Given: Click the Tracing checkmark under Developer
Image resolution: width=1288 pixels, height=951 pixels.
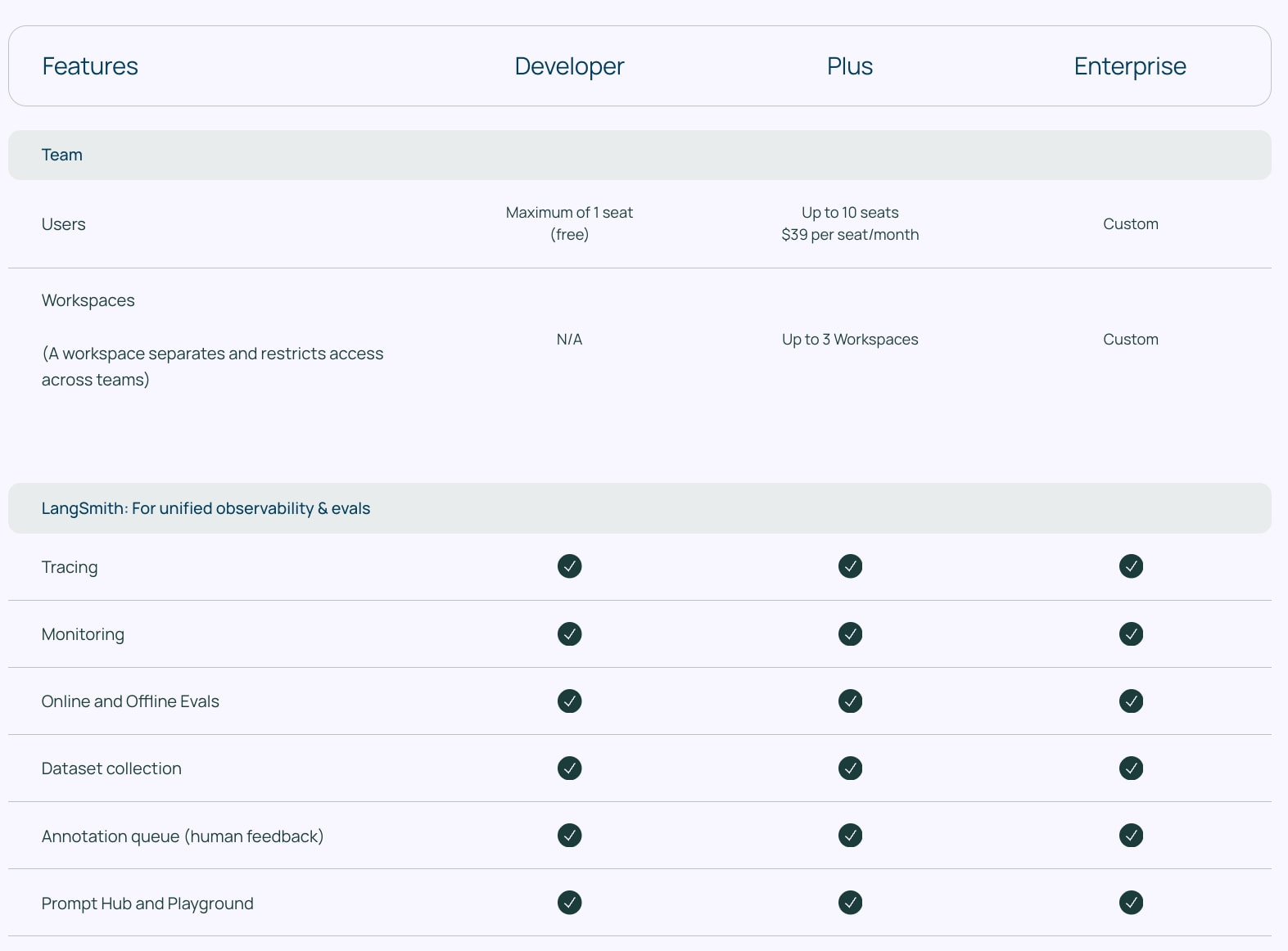Looking at the screenshot, I should point(569,566).
